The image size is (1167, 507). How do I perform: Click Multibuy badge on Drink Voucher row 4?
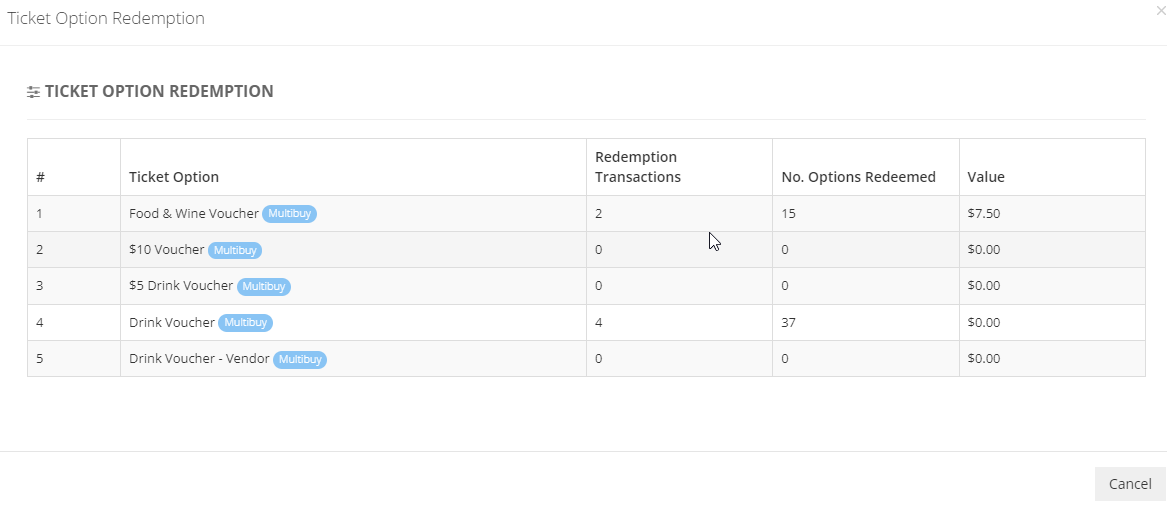tap(246, 322)
